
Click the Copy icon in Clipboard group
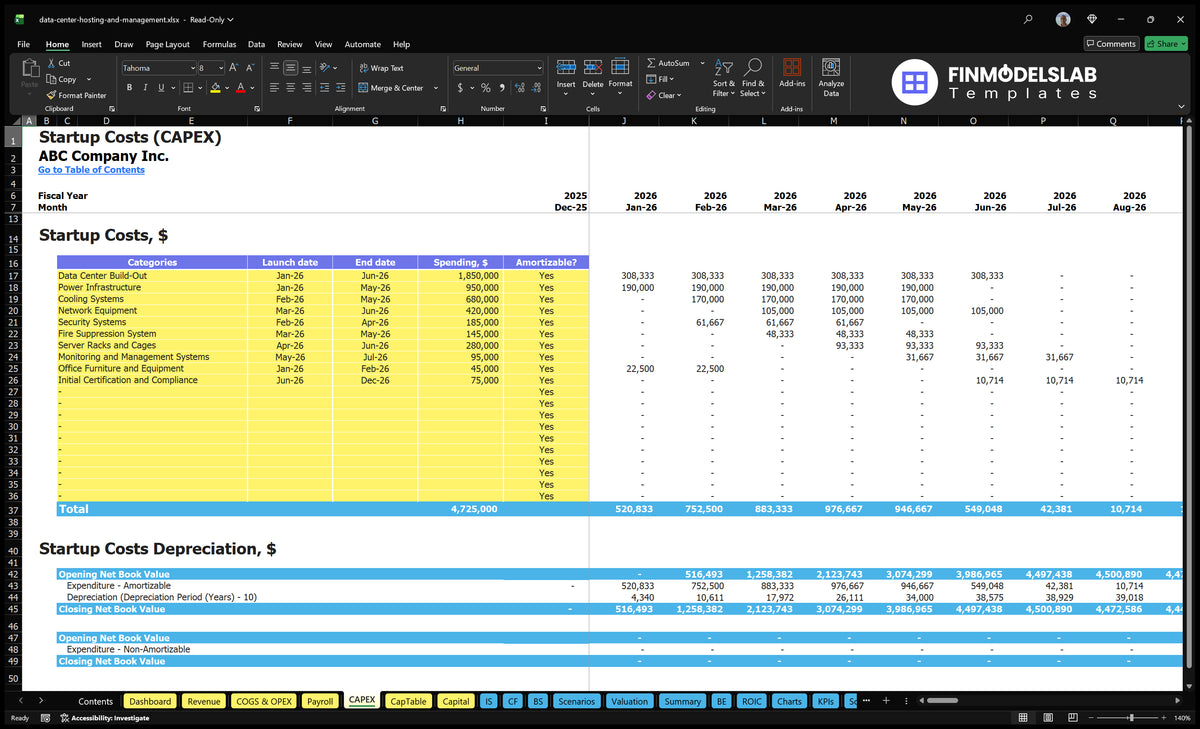click(51, 79)
